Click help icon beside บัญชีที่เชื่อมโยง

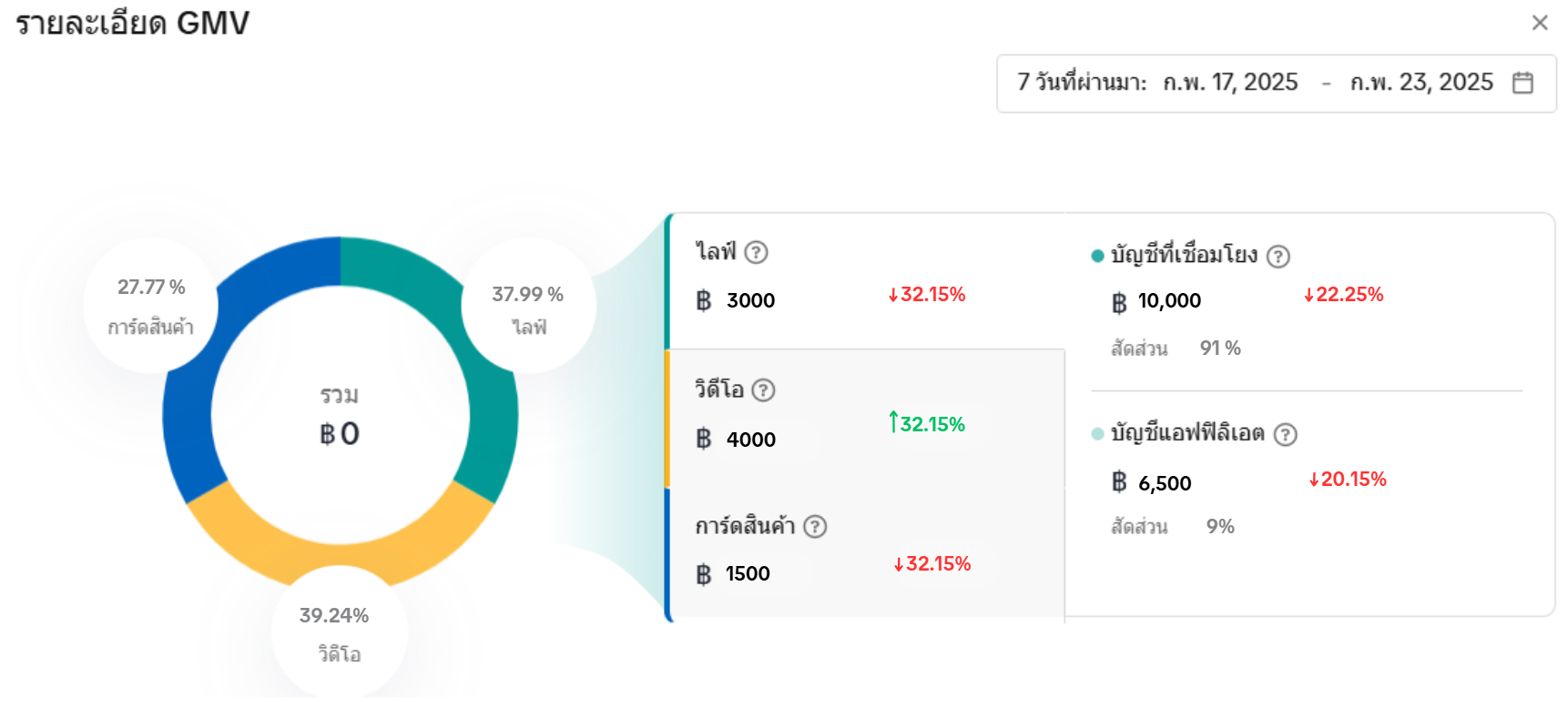tap(1278, 257)
